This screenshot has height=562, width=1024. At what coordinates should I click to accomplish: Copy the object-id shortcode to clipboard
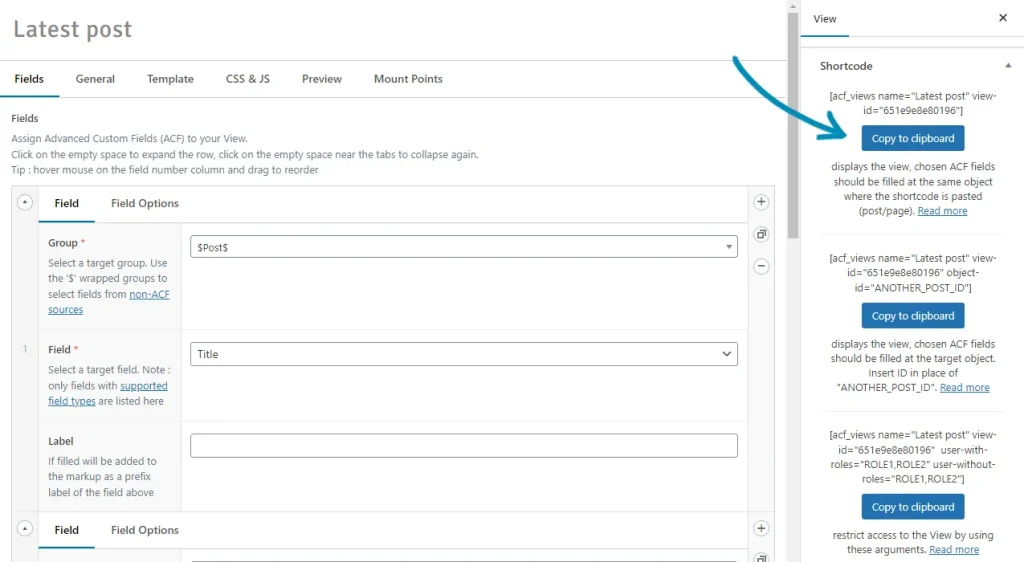pos(912,316)
